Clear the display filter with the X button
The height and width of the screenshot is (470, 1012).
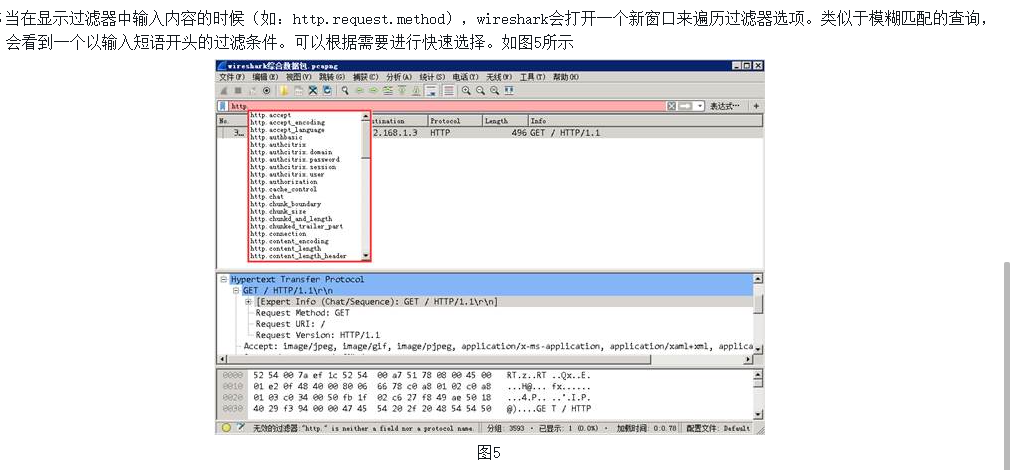click(672, 106)
